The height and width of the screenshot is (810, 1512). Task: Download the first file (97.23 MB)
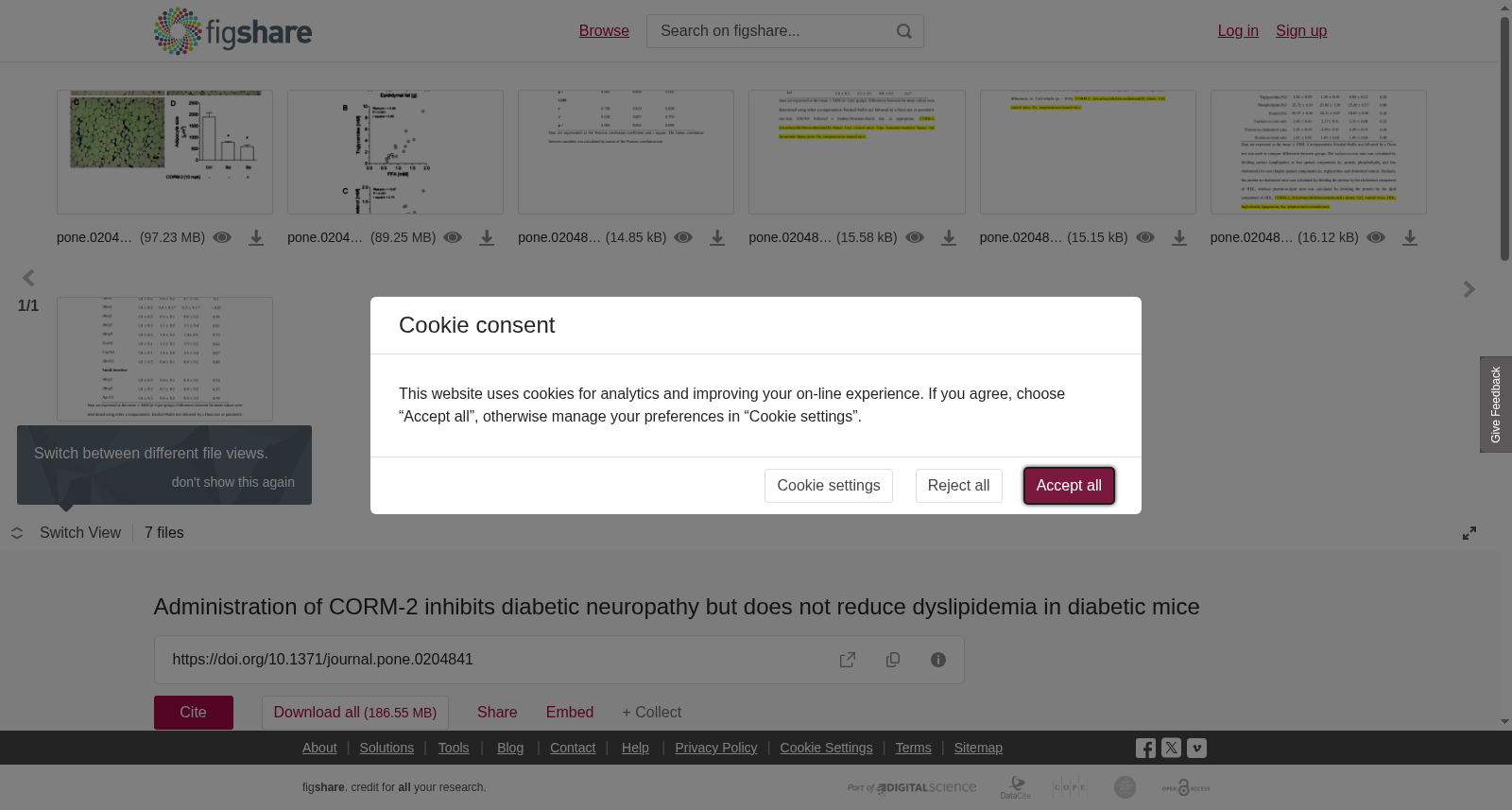(256, 238)
